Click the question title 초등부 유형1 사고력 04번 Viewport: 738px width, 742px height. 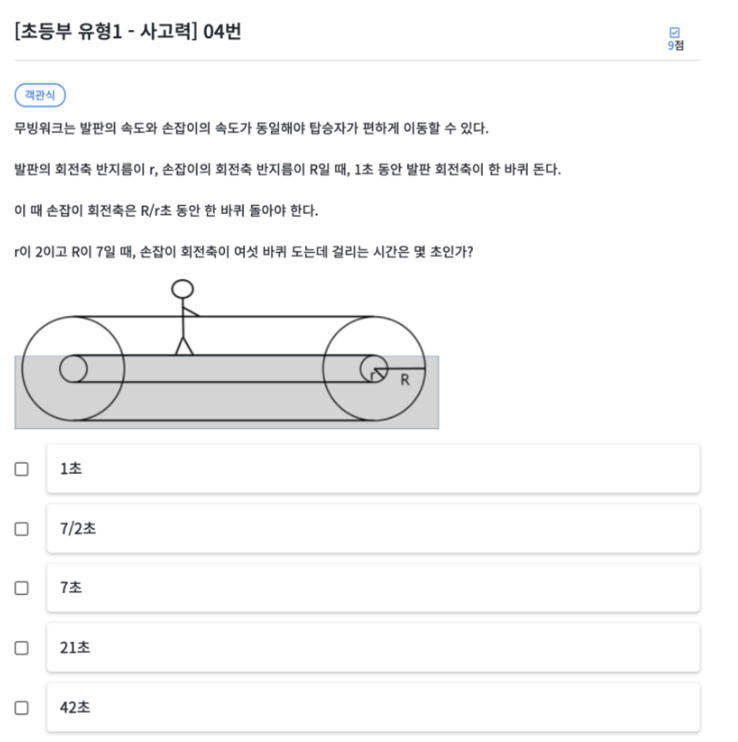pos(128,32)
